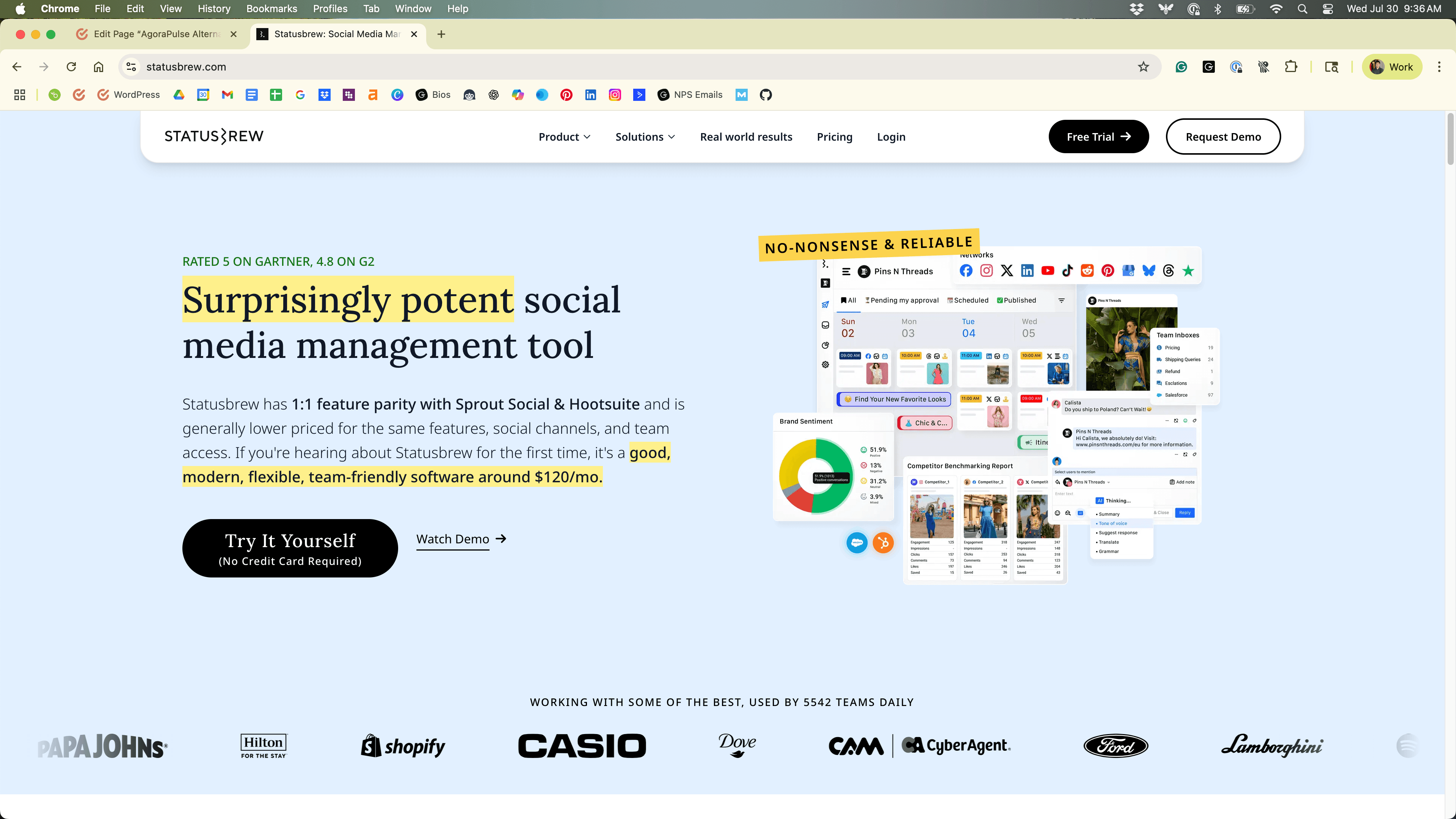Open the ChatGPT bookmark icon
Image resolution: width=1456 pixels, height=819 pixels.
point(493,95)
